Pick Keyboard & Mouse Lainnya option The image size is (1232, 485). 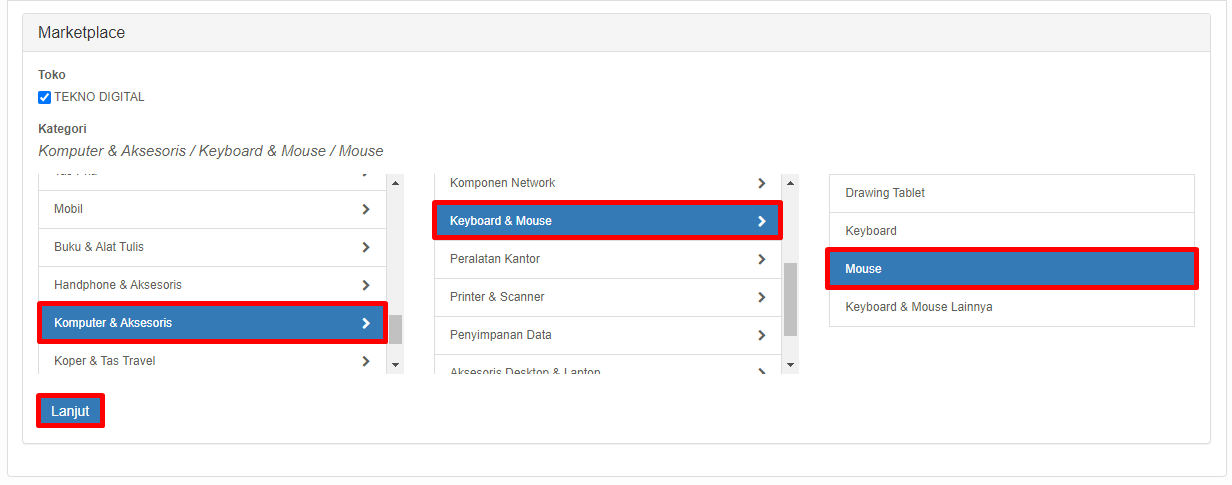coord(1011,307)
